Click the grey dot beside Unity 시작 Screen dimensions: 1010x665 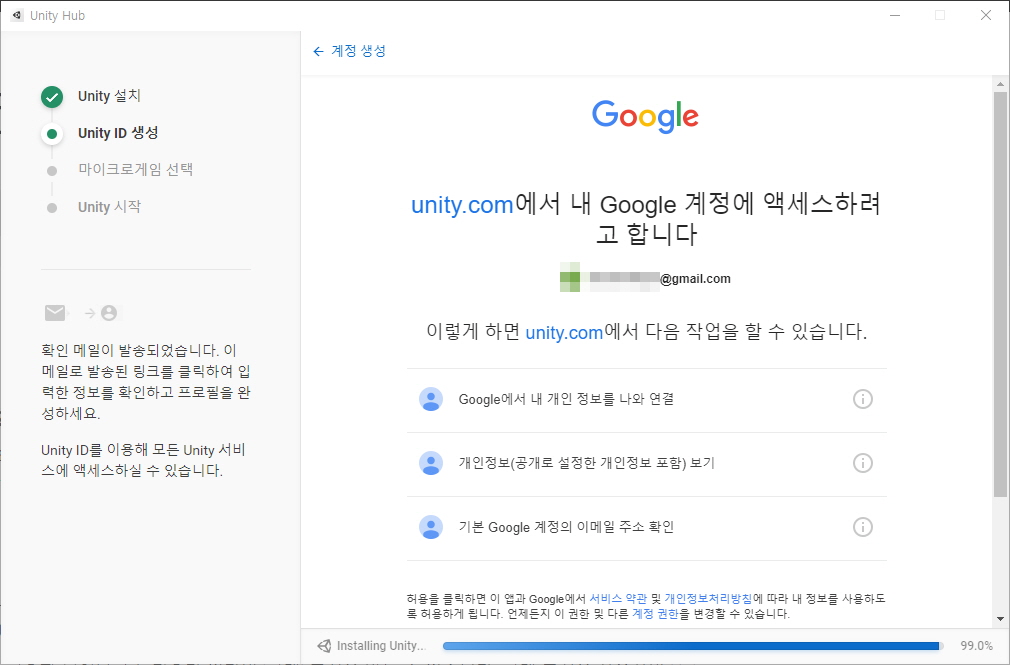click(52, 208)
